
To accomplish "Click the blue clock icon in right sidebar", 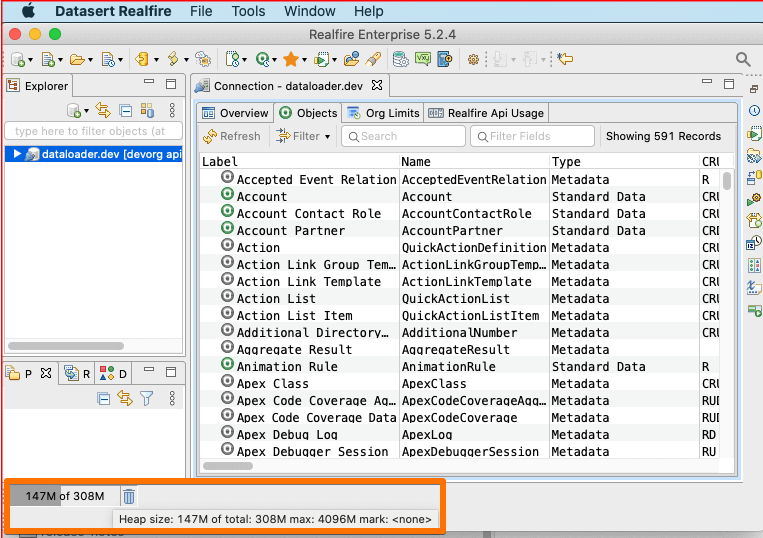I will pos(754,110).
